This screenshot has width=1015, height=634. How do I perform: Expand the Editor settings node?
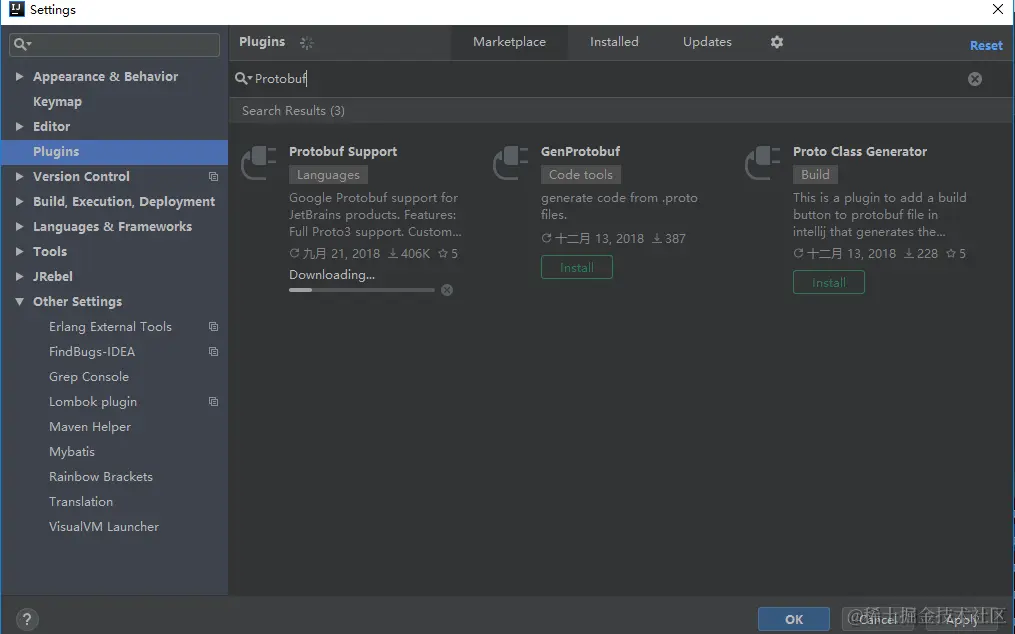[x=19, y=126]
